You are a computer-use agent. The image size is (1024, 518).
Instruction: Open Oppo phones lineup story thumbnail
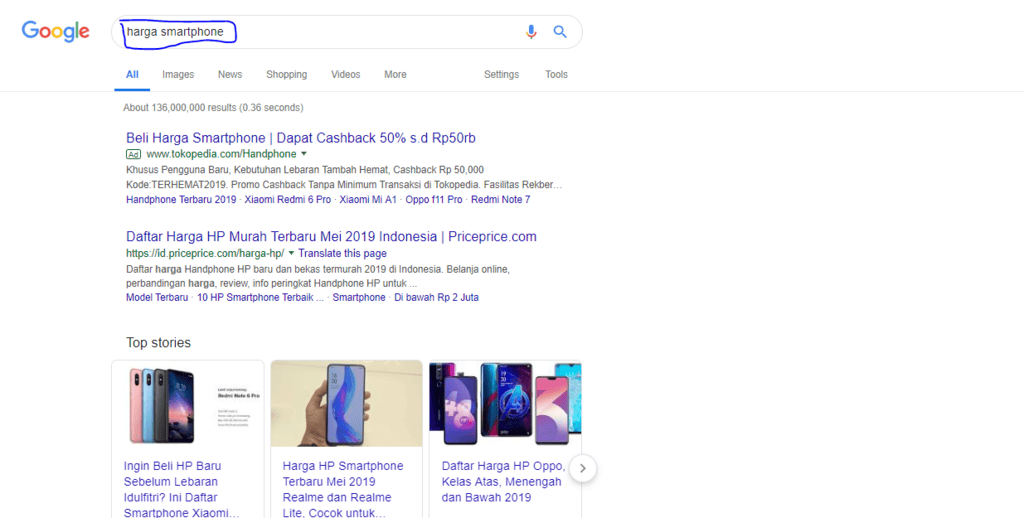click(x=505, y=404)
